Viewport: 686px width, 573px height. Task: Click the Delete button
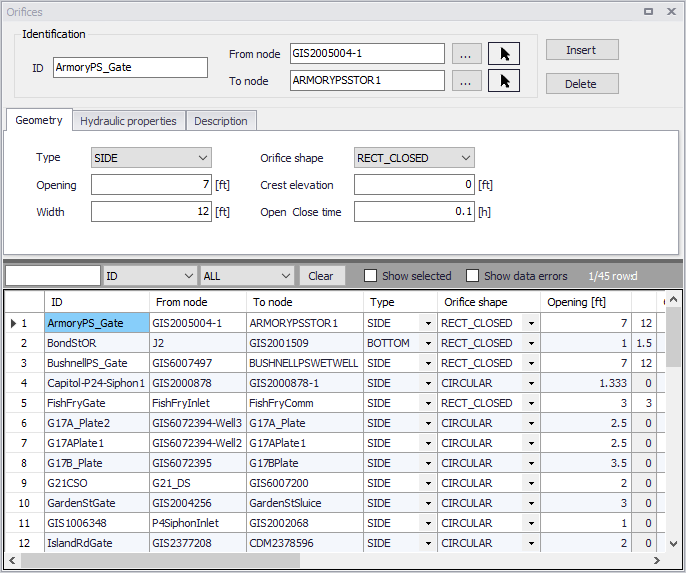(x=582, y=84)
